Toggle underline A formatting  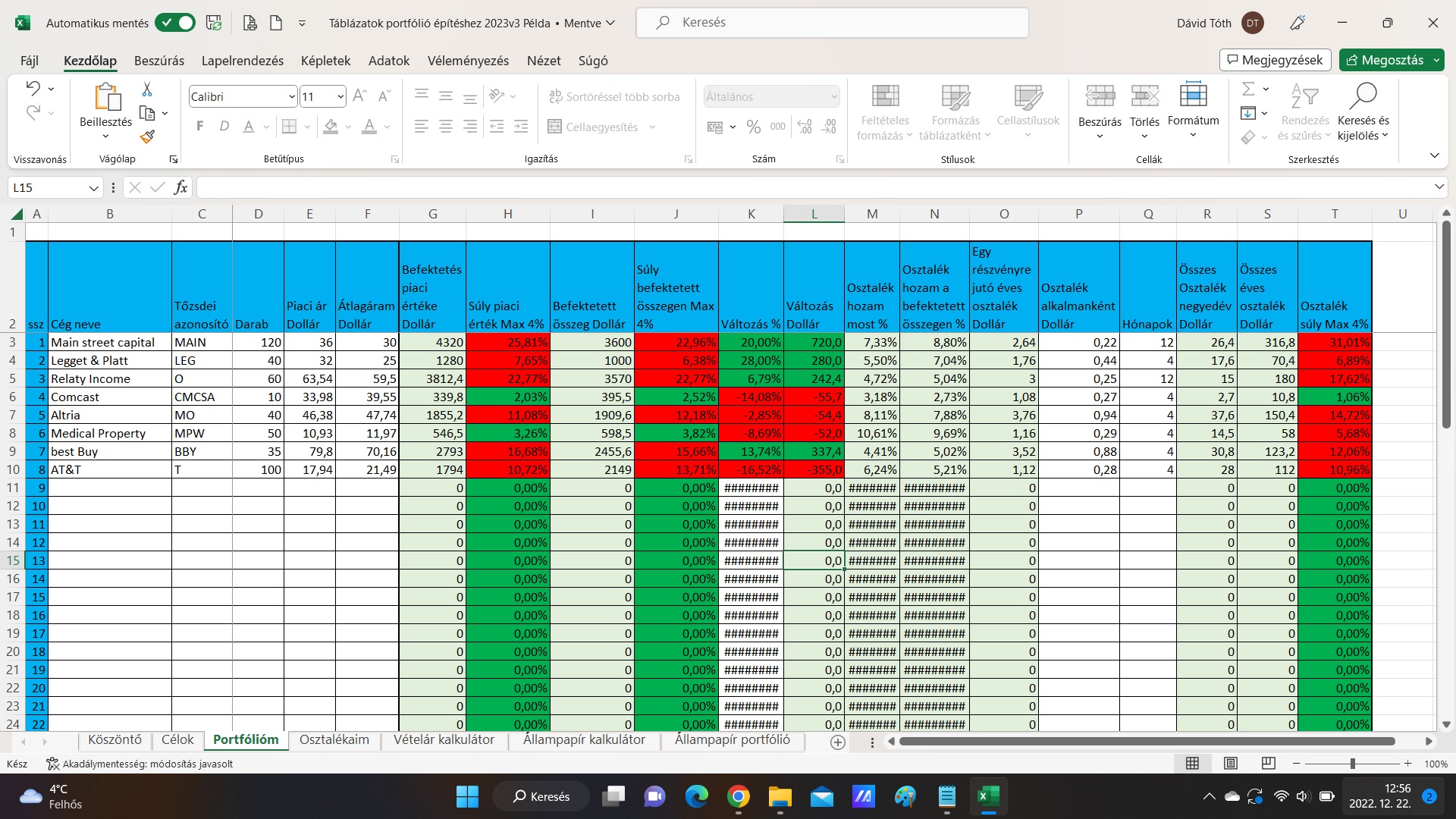(x=248, y=127)
